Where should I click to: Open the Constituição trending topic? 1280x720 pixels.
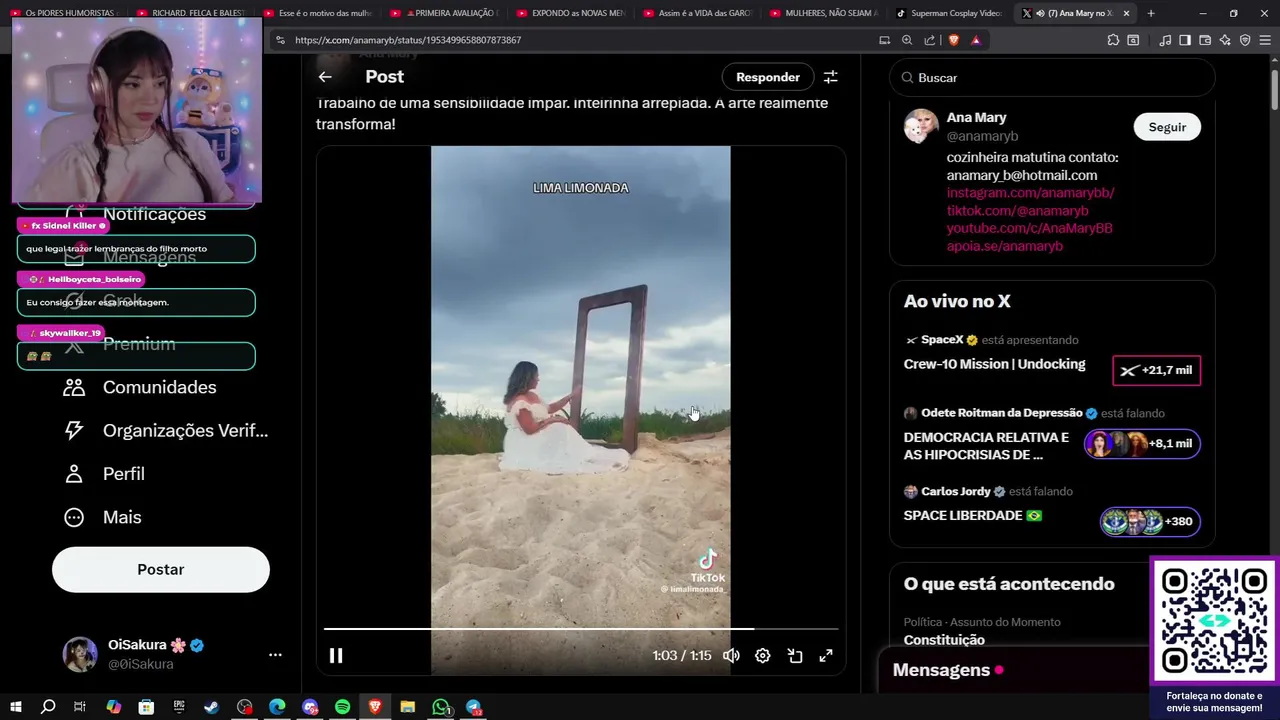[x=944, y=640]
